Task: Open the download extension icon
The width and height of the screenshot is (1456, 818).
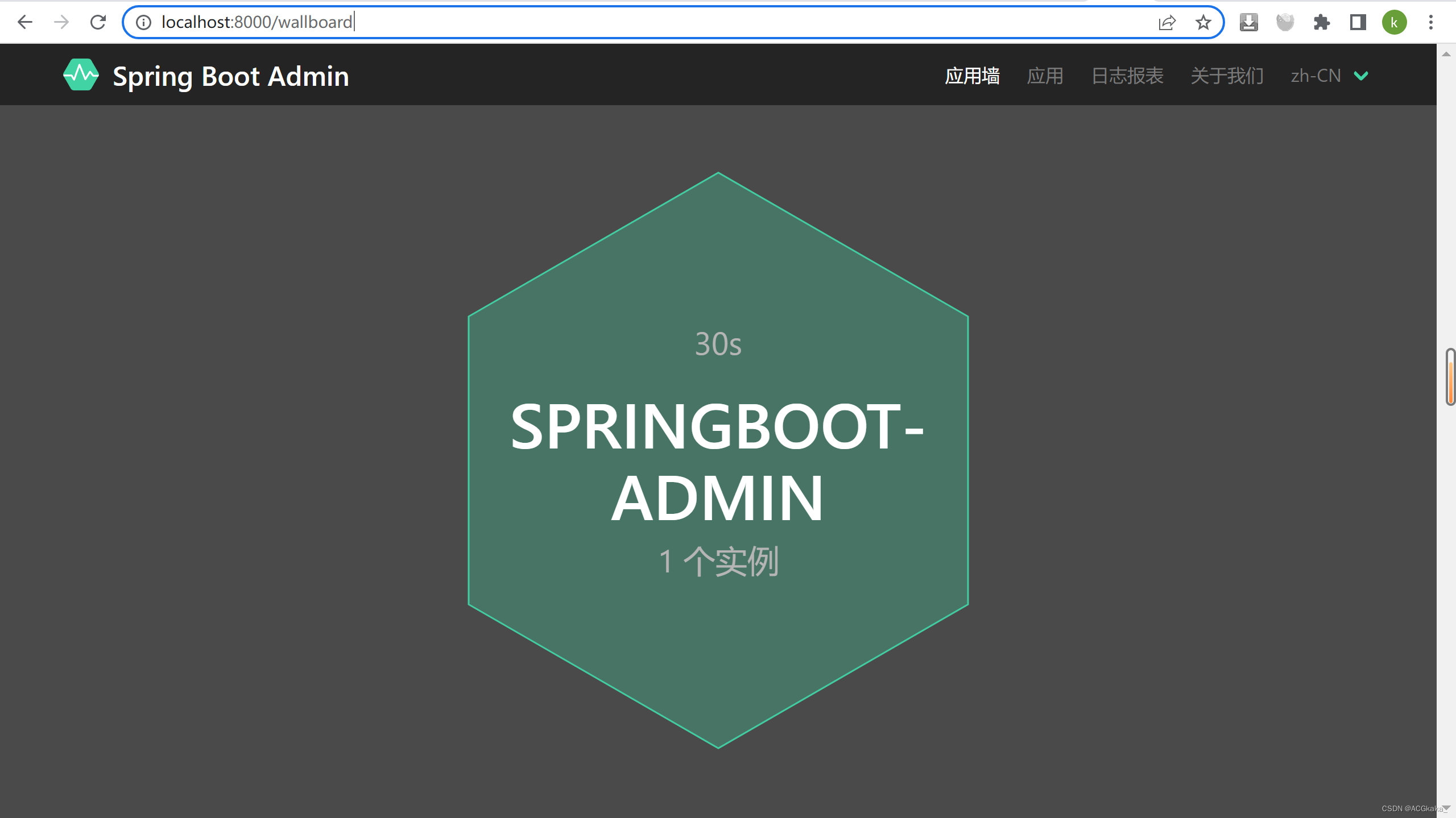Action: coord(1249,22)
